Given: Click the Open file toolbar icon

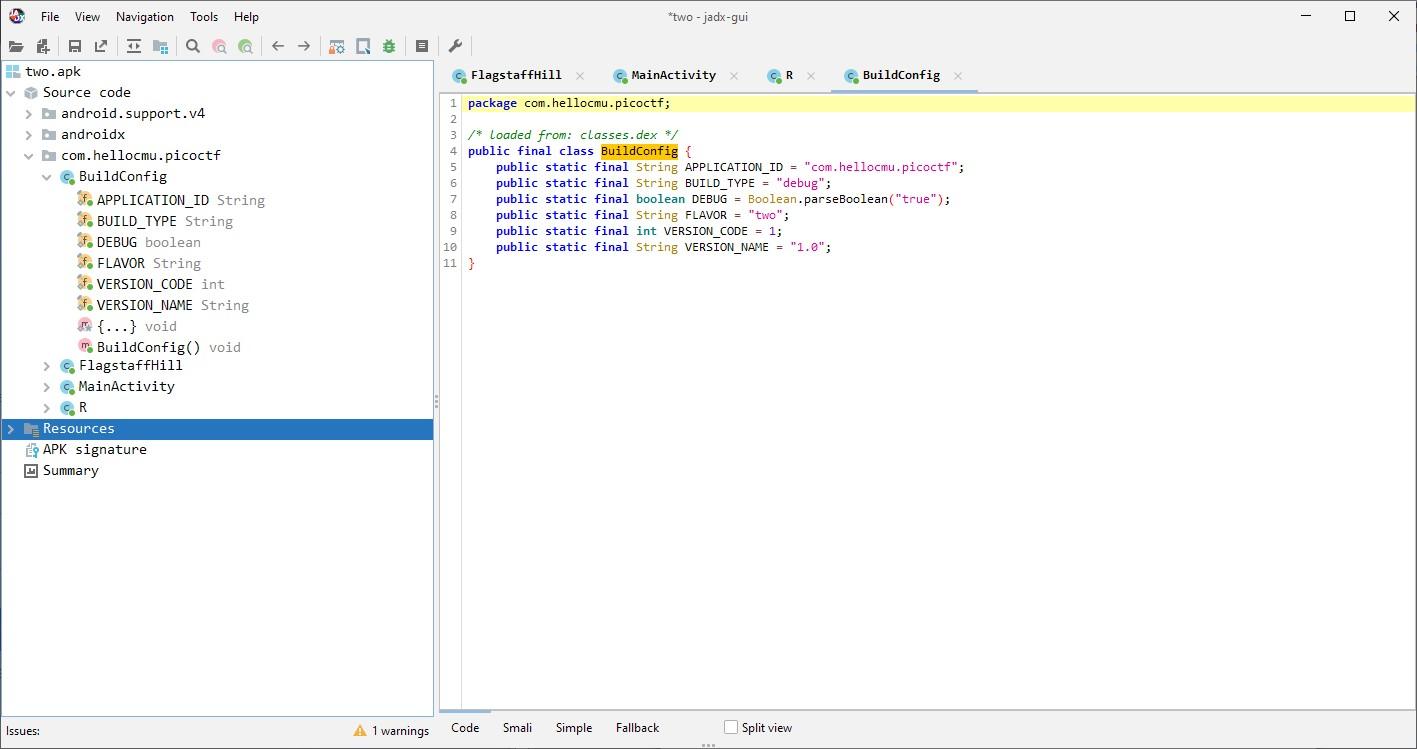Looking at the screenshot, I should click(x=16, y=46).
